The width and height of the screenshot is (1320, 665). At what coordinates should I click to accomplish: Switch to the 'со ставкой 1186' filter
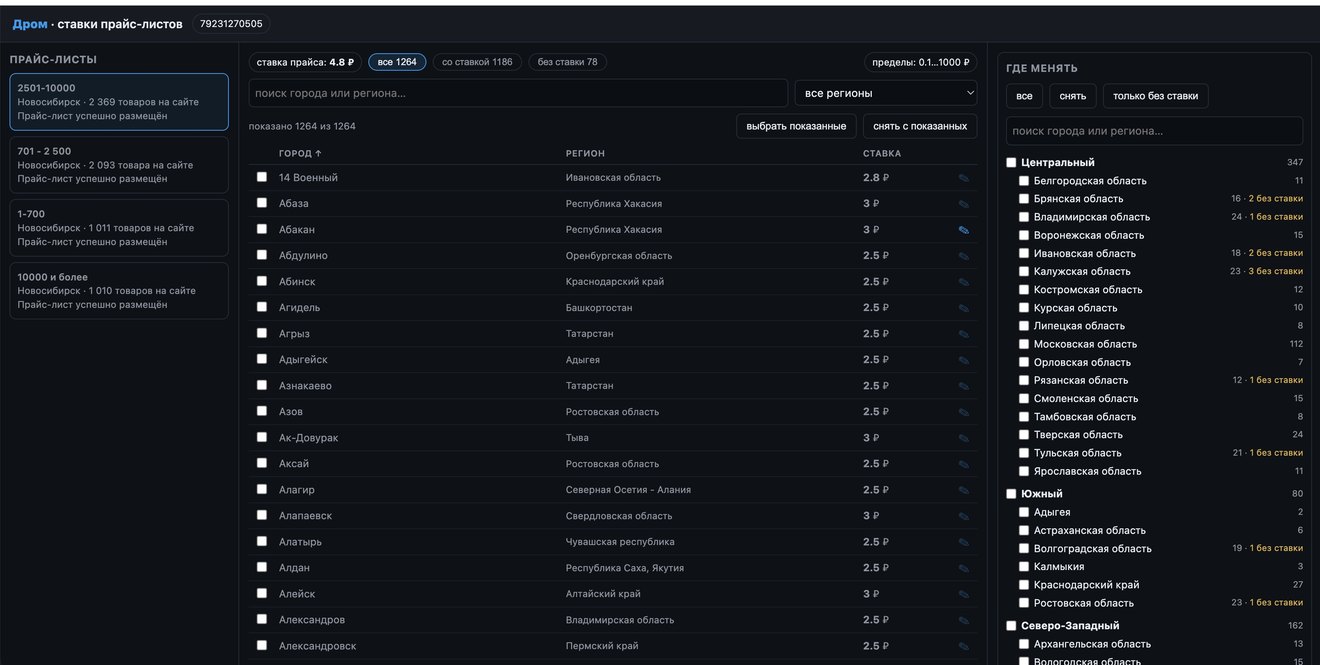coord(477,62)
